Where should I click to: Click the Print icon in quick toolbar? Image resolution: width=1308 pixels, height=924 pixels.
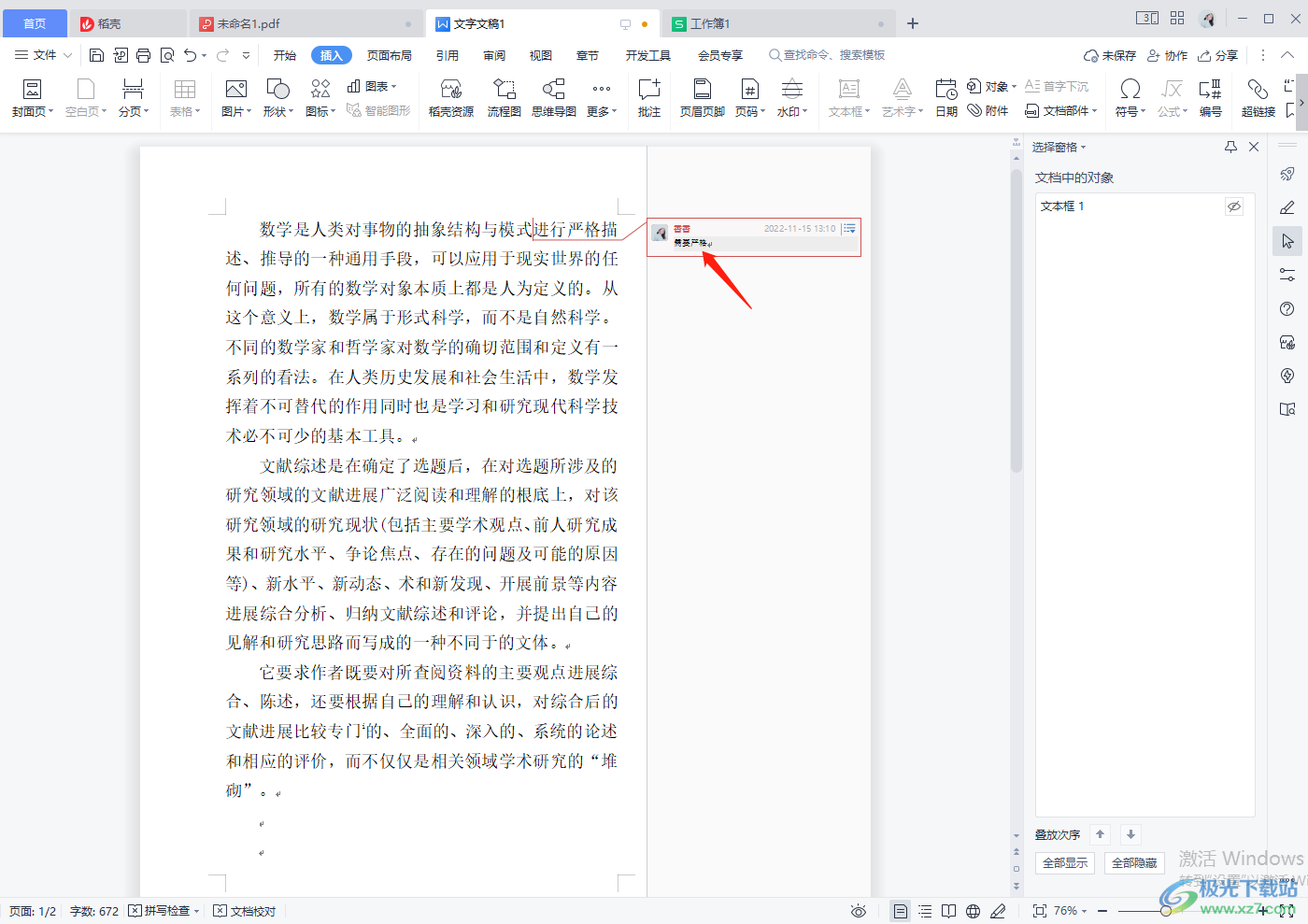coord(143,55)
